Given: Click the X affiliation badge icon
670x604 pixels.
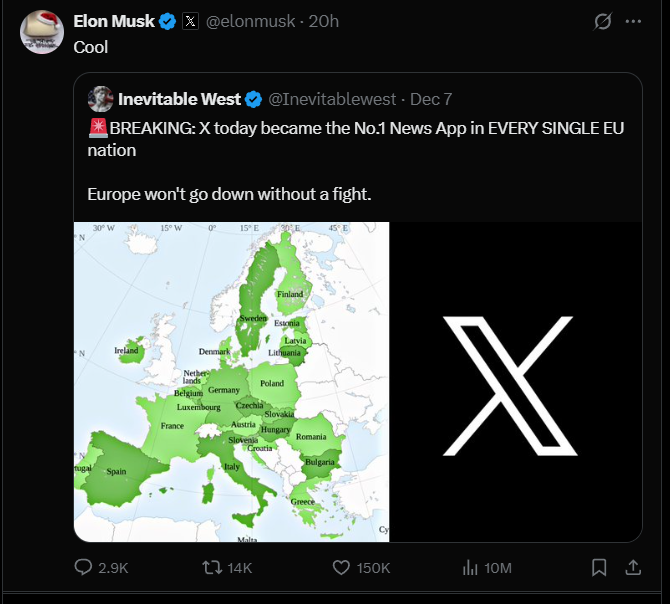Looking at the screenshot, I should (x=191, y=21).
